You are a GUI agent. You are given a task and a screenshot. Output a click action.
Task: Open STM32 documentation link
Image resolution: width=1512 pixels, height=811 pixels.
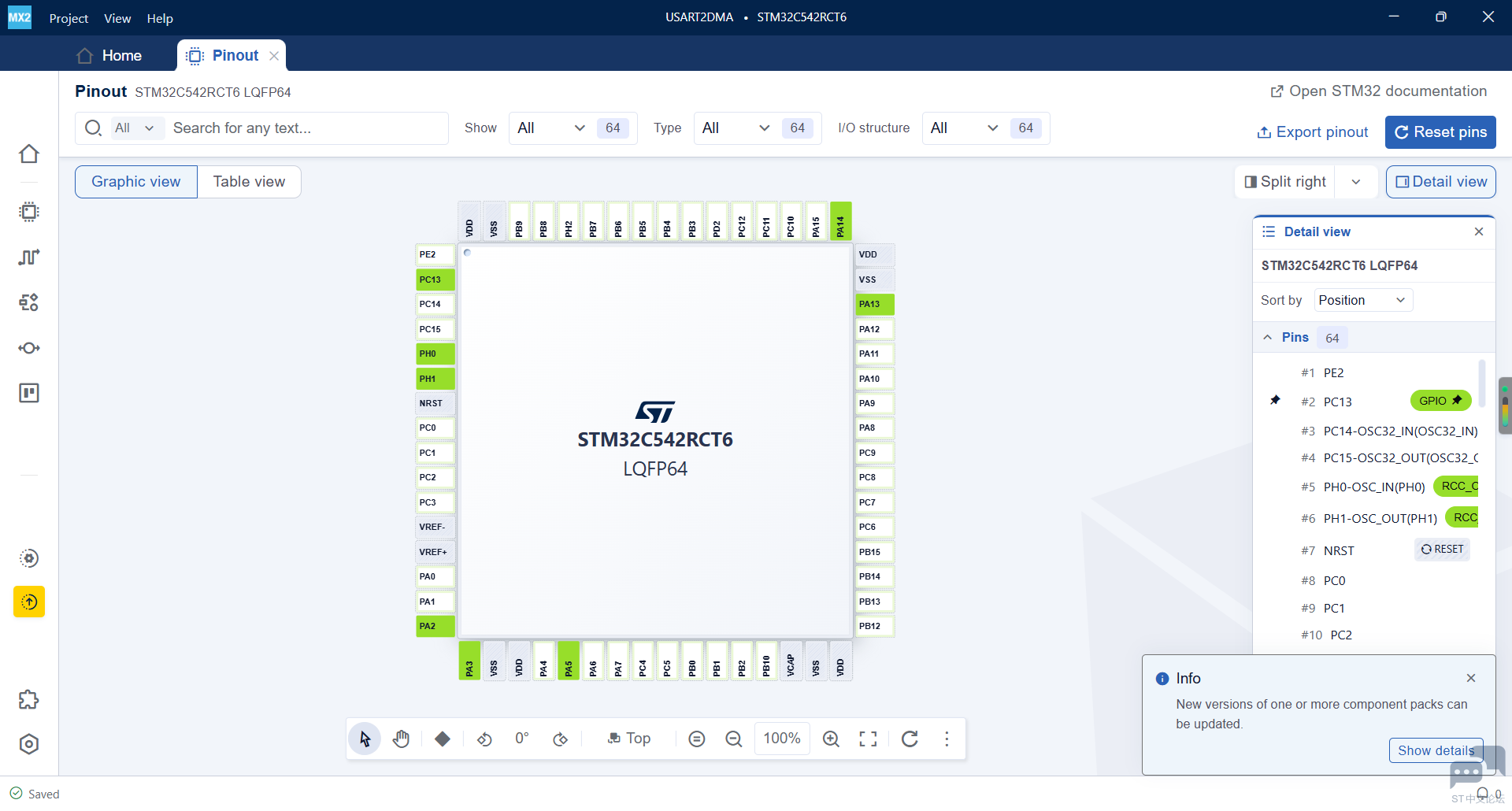(1378, 91)
